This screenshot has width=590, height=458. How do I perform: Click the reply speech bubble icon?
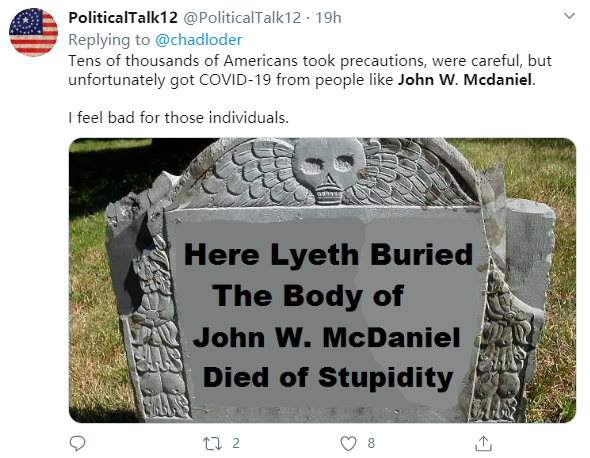[x=78, y=443]
